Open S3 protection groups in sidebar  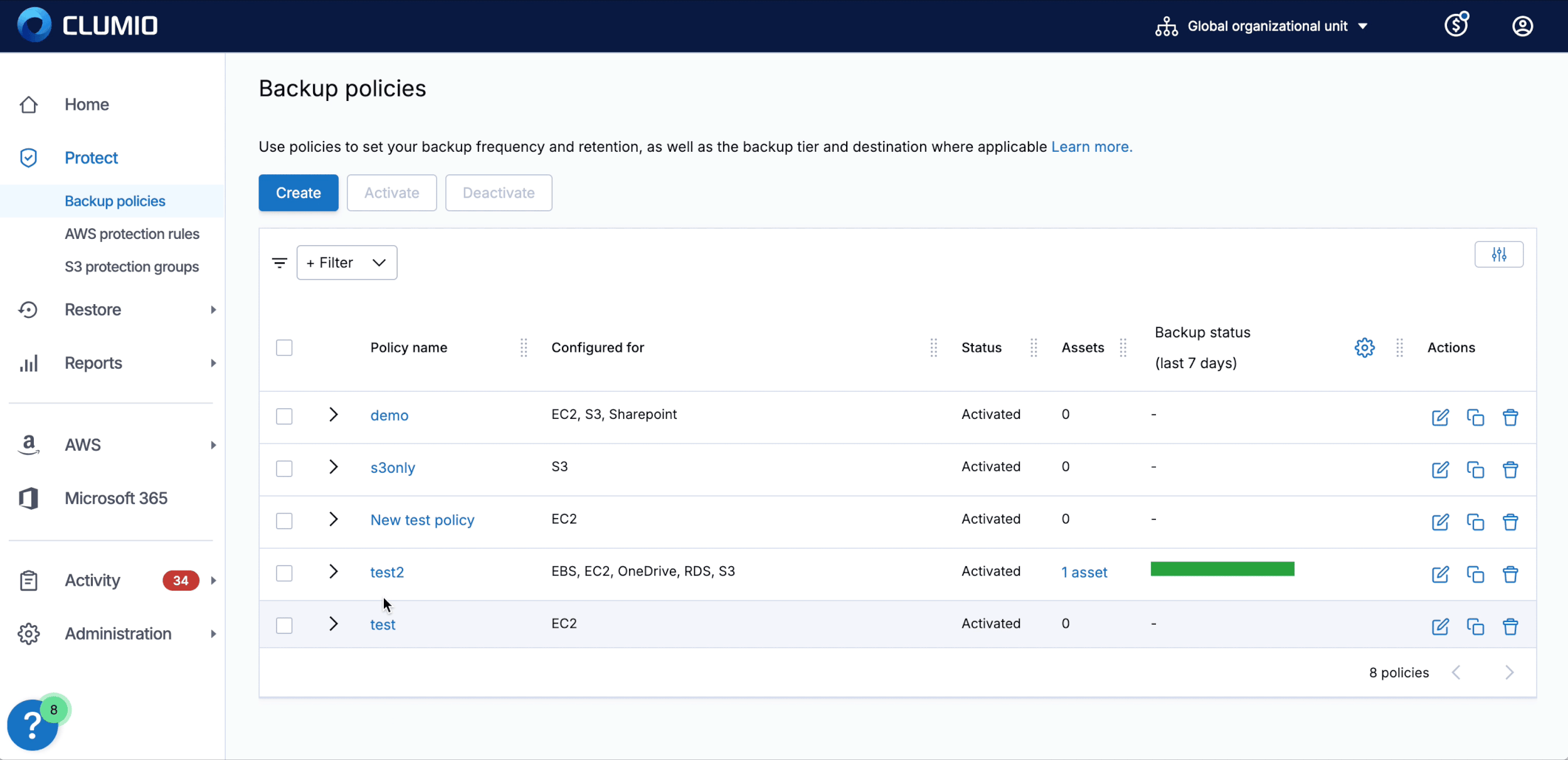pyautogui.click(x=132, y=267)
